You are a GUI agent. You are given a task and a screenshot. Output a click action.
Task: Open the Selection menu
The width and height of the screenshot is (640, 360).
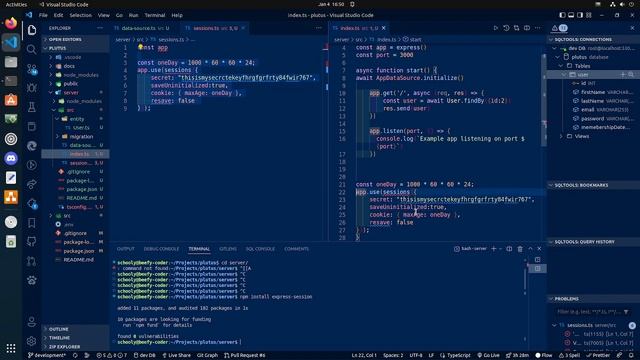pos(80,15)
